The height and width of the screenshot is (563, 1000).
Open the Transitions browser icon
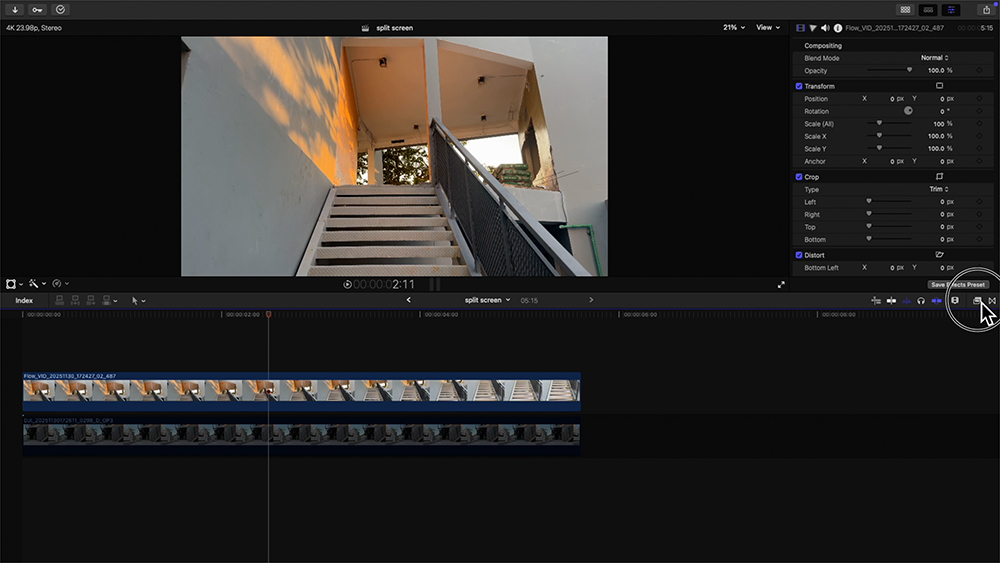(992, 300)
